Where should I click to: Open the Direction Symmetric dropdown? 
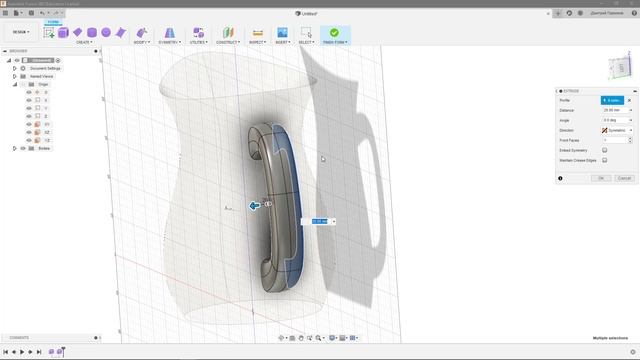(x=617, y=130)
